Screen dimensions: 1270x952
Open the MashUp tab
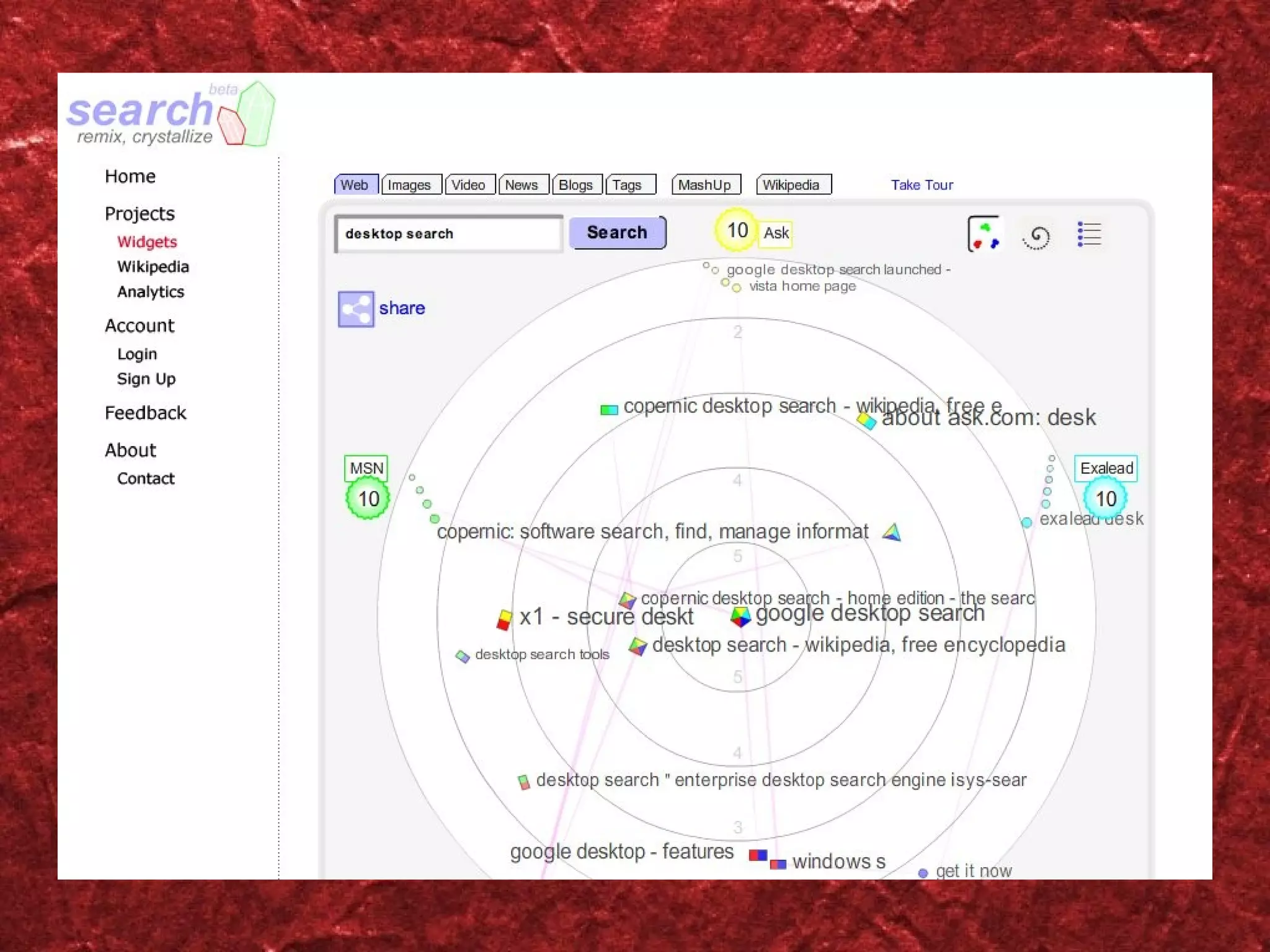click(704, 185)
